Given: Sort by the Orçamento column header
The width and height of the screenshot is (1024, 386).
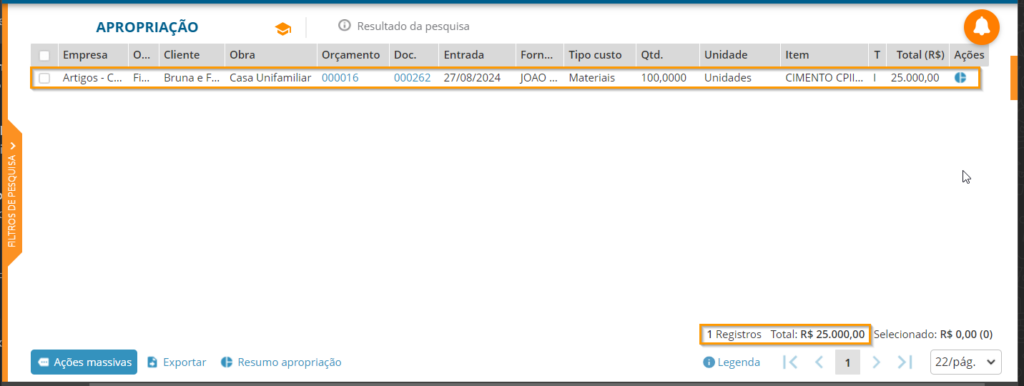Looking at the screenshot, I should (351, 55).
